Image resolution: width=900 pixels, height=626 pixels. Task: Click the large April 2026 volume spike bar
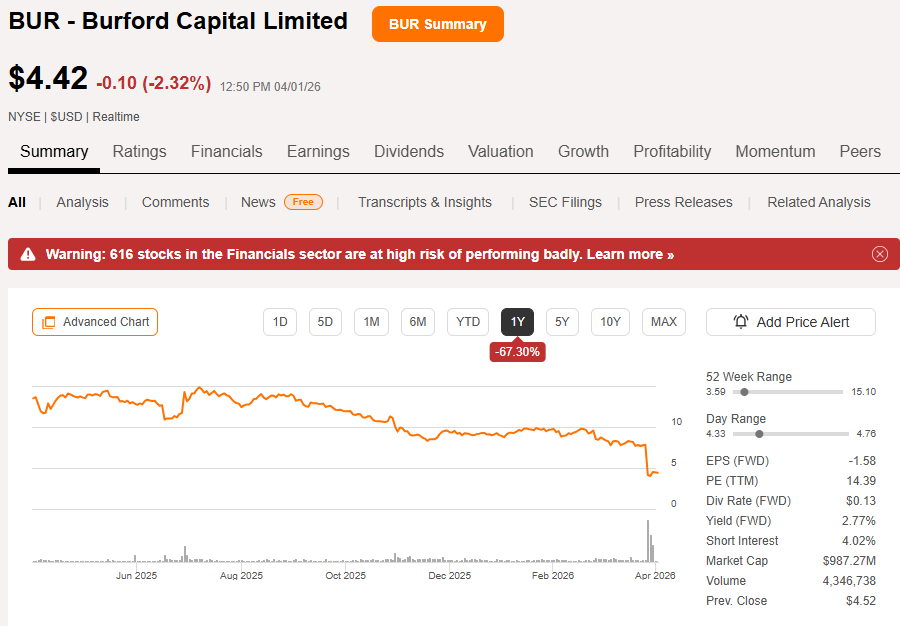[648, 541]
